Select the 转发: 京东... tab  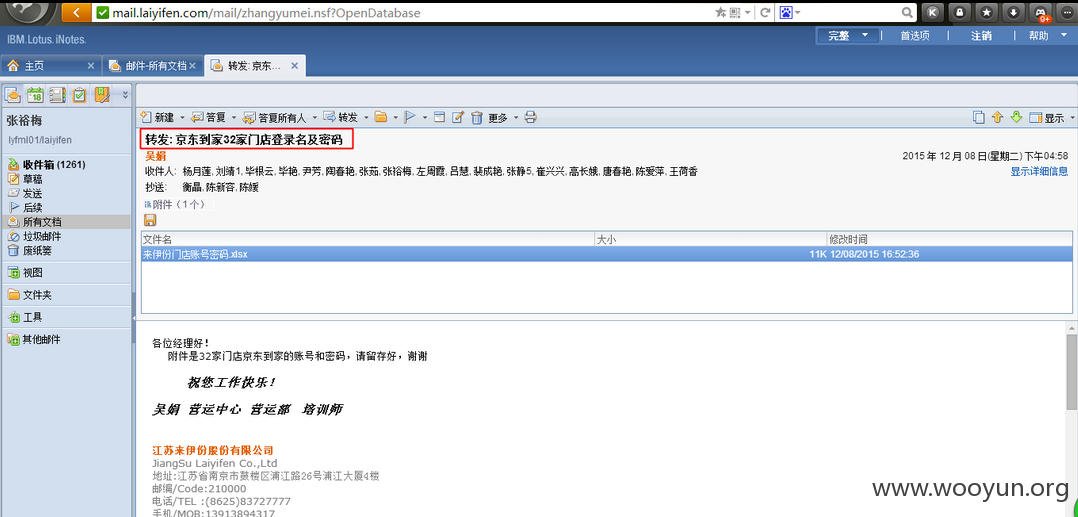[x=254, y=66]
